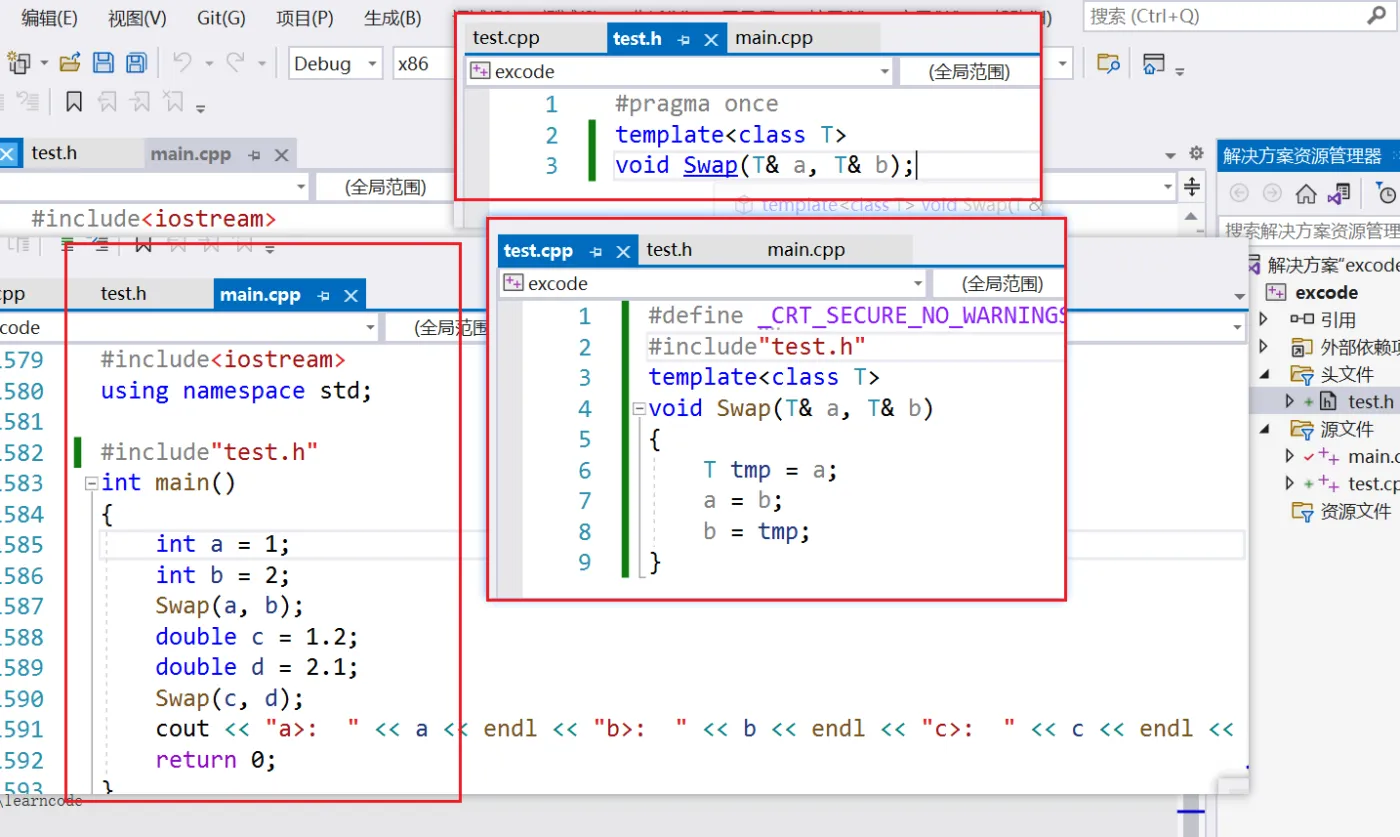1400x837 pixels.
Task: Click the window icon right of Find in Files
Action: point(1154,64)
